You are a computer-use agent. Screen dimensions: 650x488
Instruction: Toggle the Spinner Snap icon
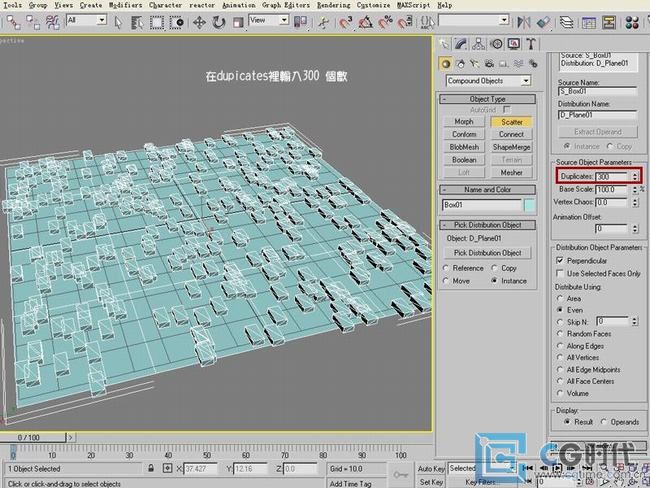[x=405, y=22]
